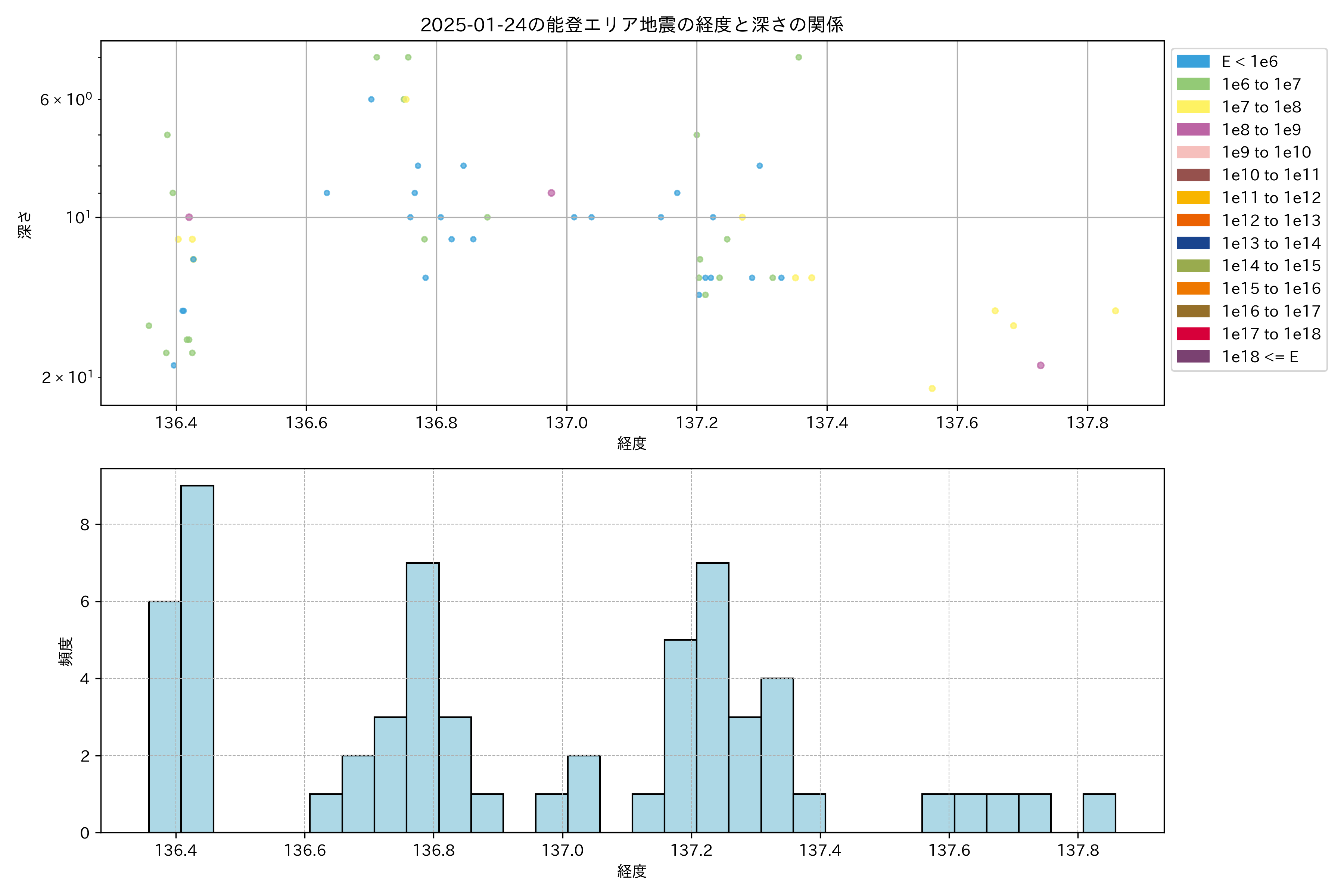Click the tallest histogram bar near 136.4
The image size is (1344, 896).
[197, 657]
